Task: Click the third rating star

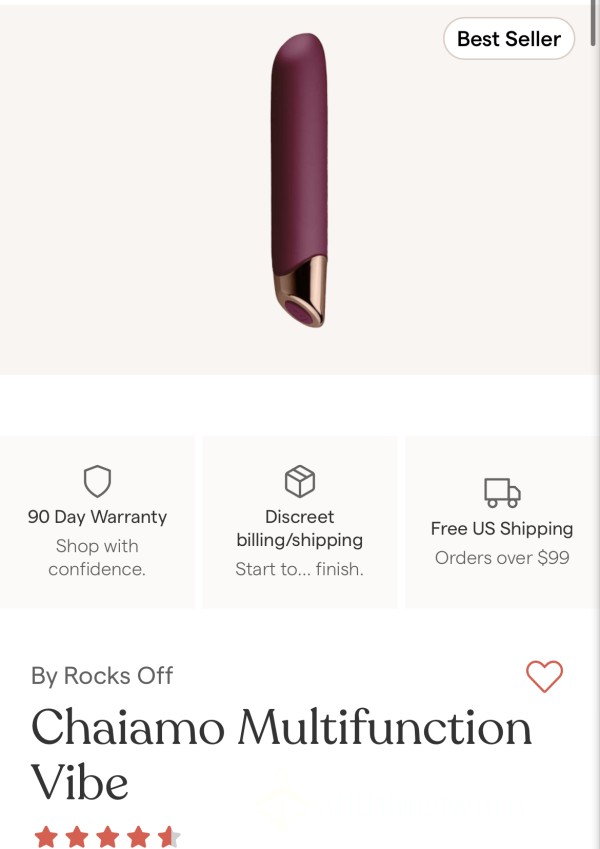Action: (108, 837)
